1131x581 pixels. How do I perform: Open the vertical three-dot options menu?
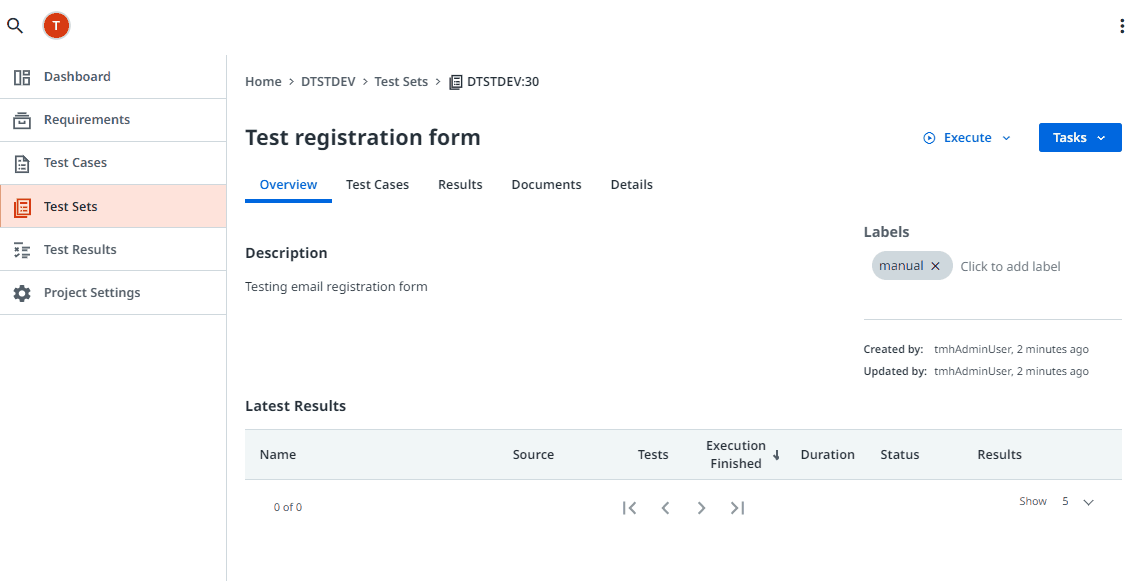click(x=1122, y=26)
